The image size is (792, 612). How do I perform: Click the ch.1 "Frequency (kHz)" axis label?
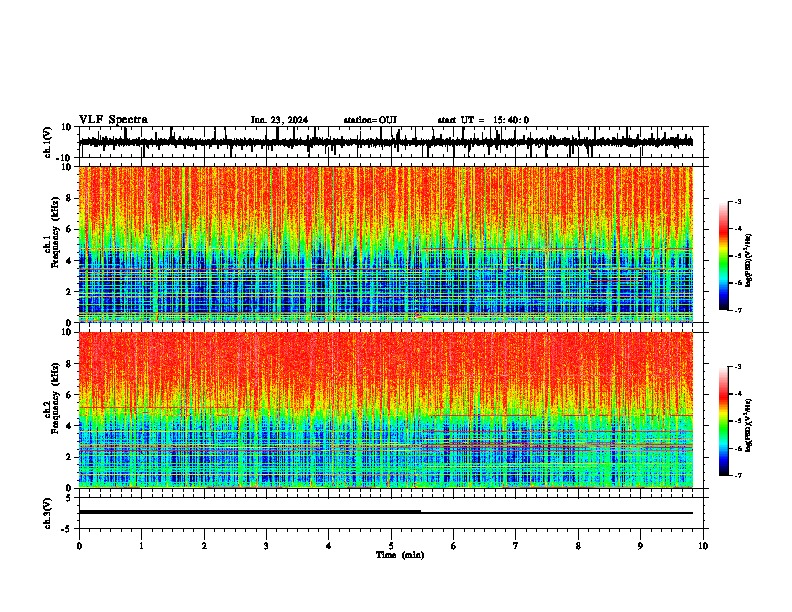tap(55, 232)
